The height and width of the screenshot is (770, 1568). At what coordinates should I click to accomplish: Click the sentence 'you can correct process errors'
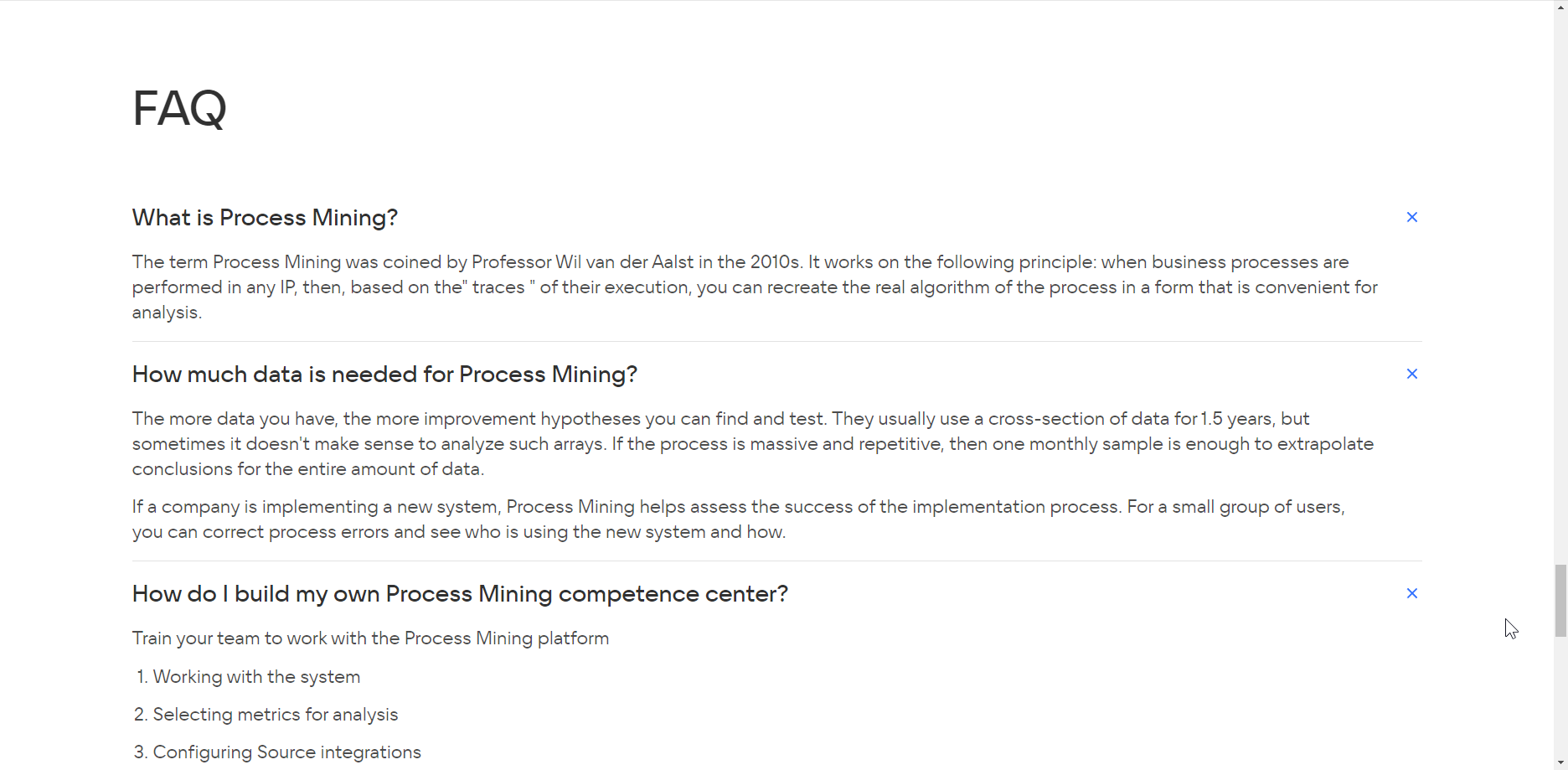(459, 532)
